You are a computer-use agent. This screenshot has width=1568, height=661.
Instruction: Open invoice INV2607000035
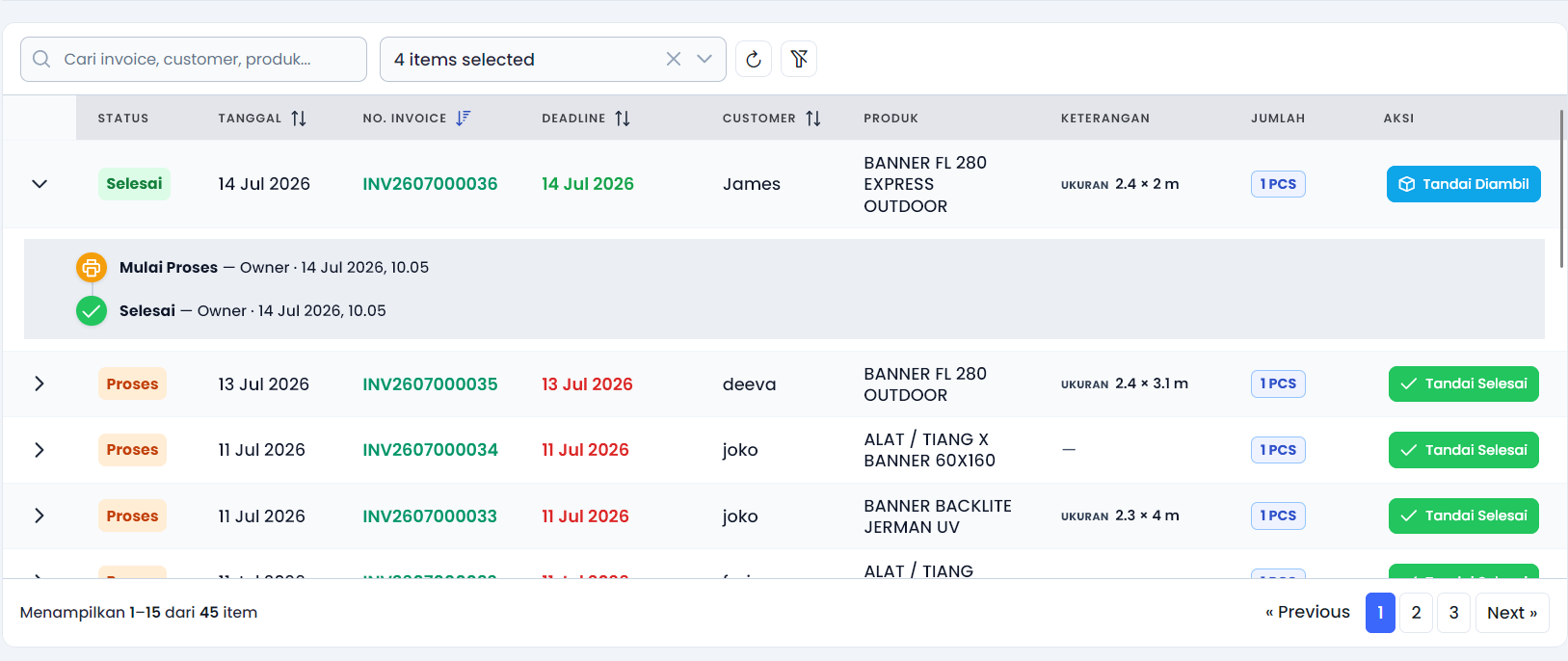[x=430, y=383]
